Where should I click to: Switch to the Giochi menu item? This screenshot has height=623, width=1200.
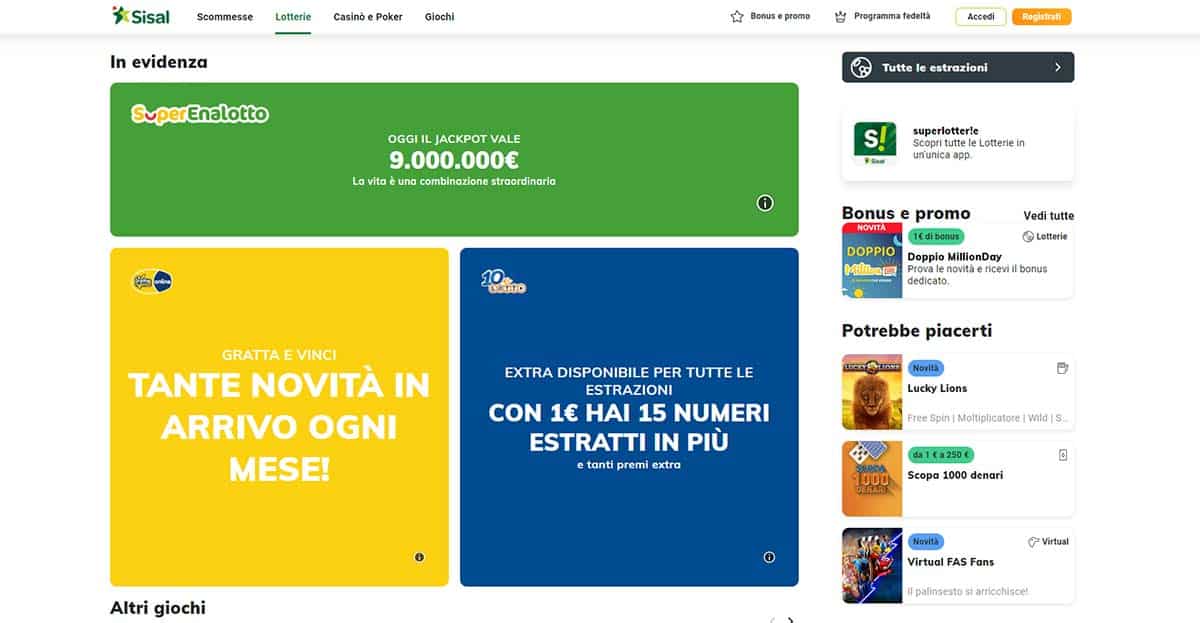[x=439, y=17]
